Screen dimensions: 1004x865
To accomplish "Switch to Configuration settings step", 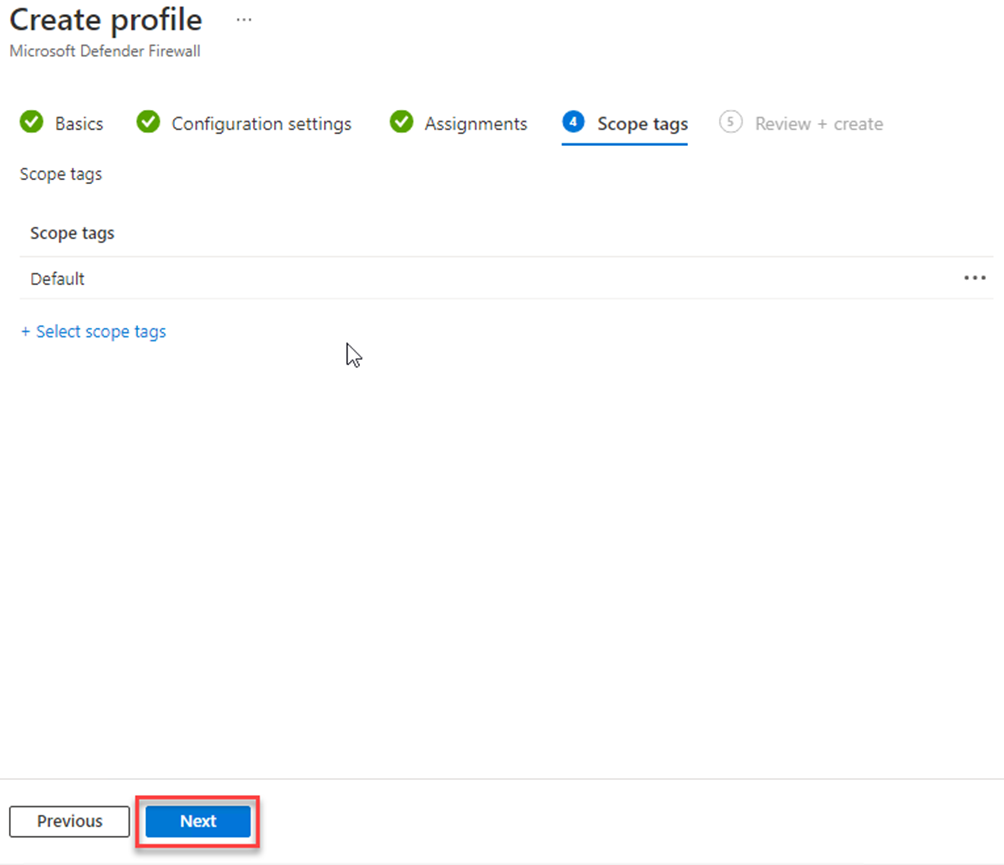I will coord(244,123).
